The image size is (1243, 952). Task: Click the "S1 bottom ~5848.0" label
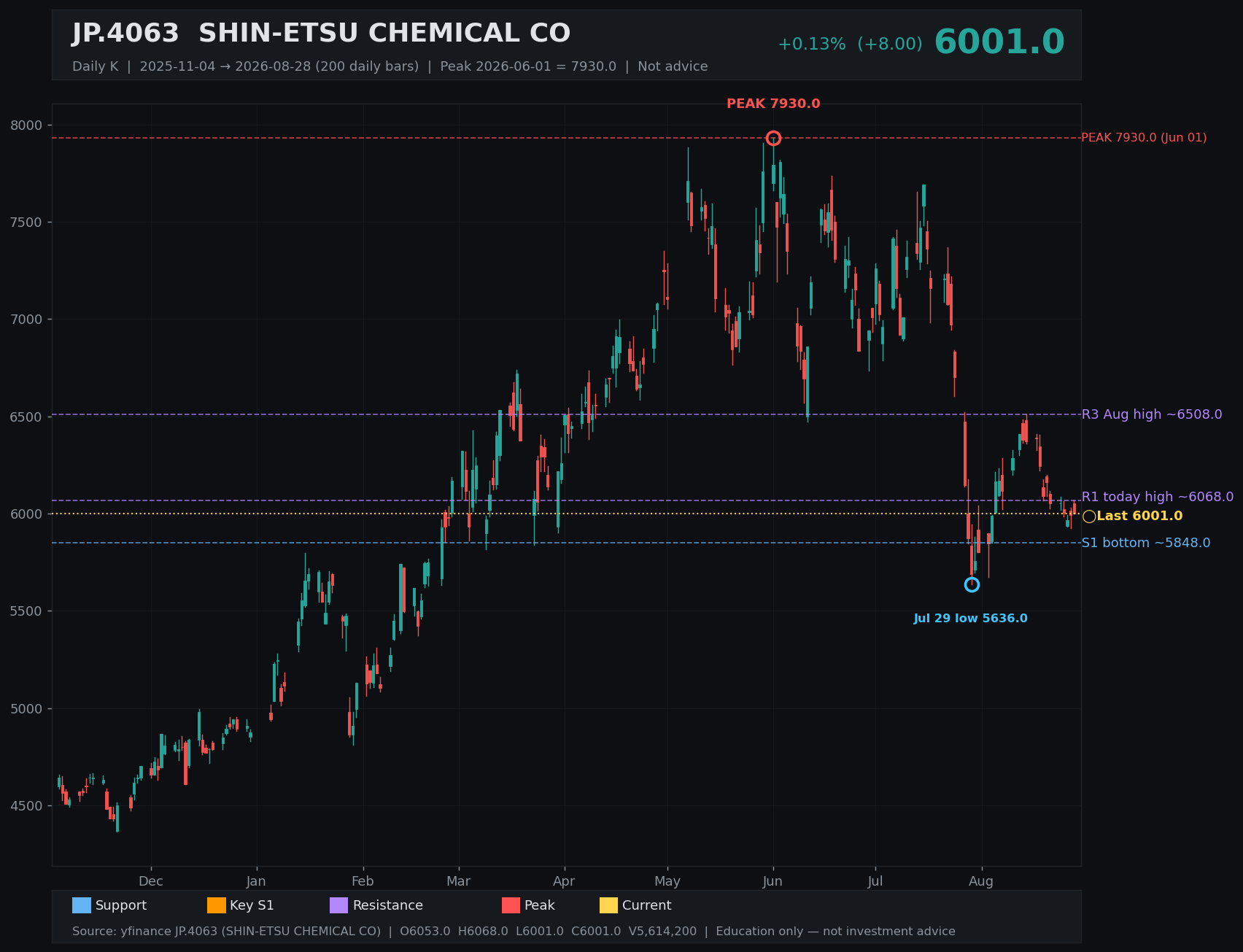pos(1146,543)
